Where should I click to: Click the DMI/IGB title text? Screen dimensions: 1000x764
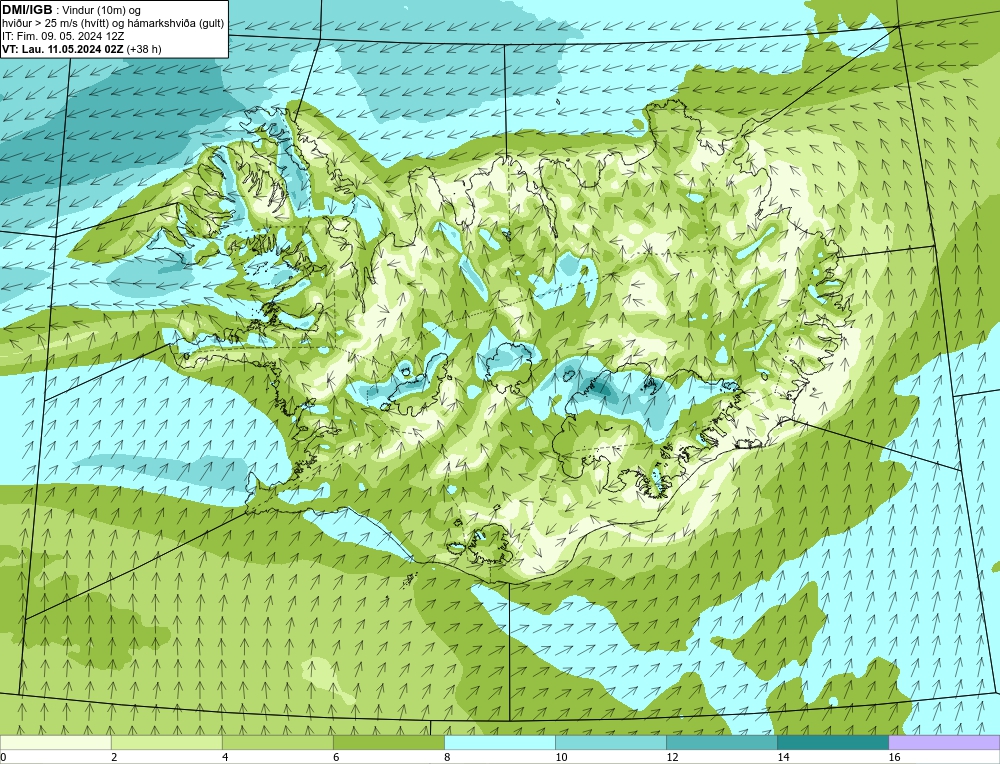point(28,10)
